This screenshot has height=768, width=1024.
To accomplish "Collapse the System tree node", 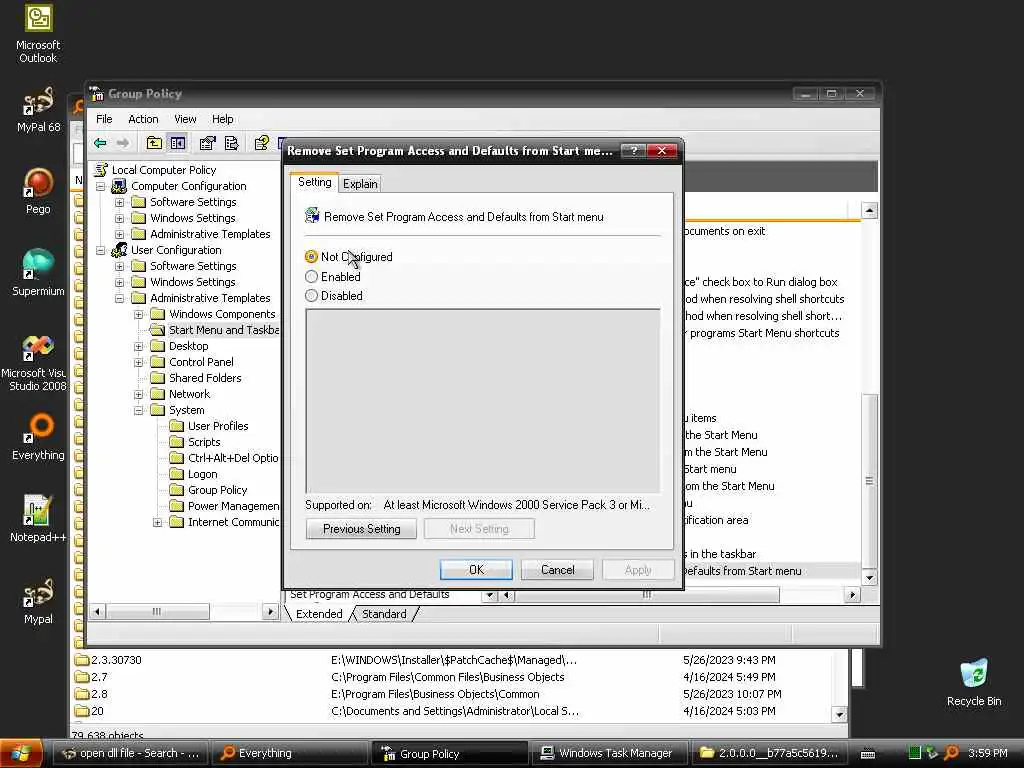I will [138, 410].
